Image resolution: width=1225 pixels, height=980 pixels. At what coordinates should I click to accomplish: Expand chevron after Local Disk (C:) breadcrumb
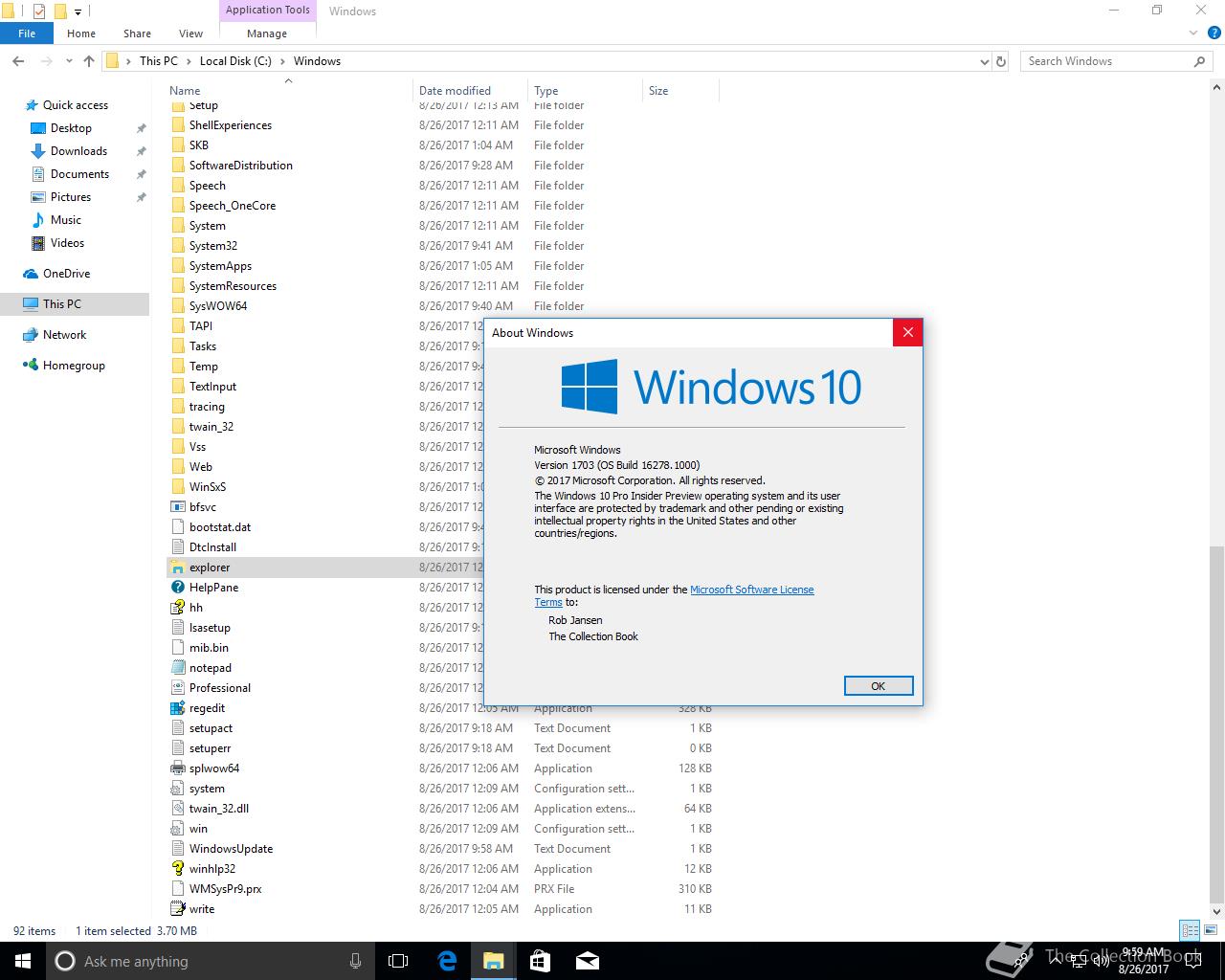(282, 61)
